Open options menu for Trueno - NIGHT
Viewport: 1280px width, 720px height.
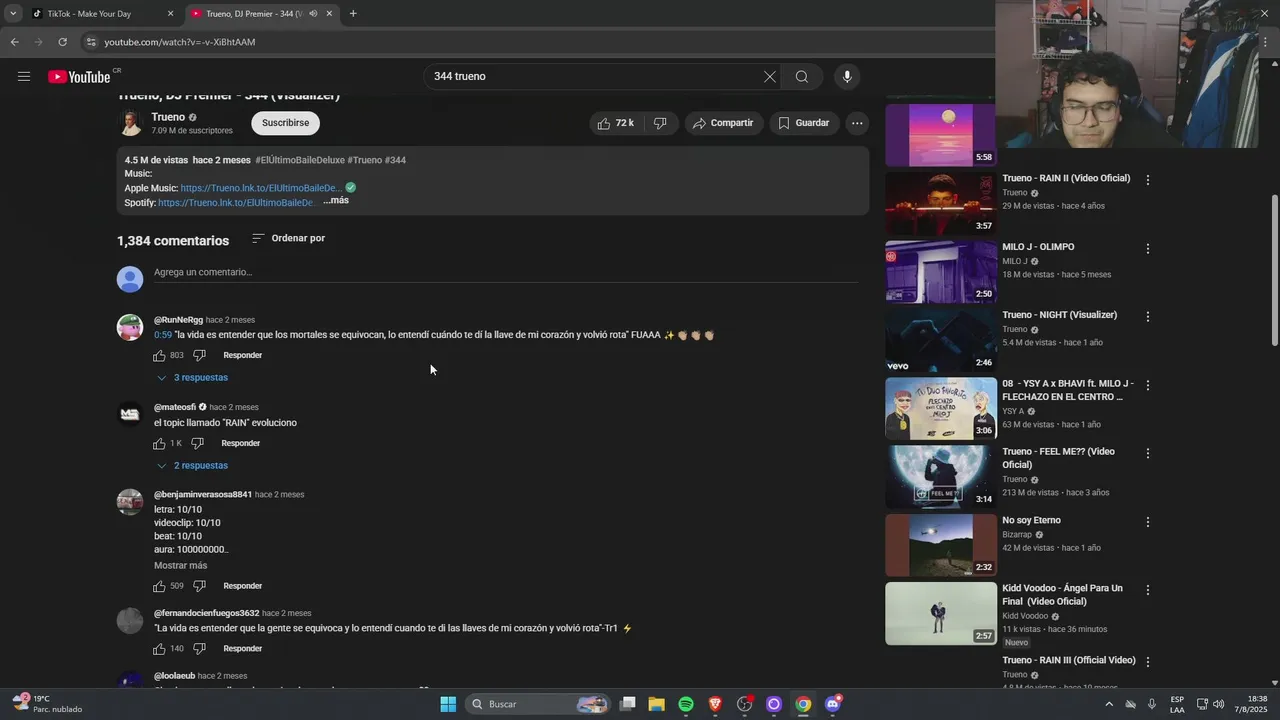click(1148, 316)
